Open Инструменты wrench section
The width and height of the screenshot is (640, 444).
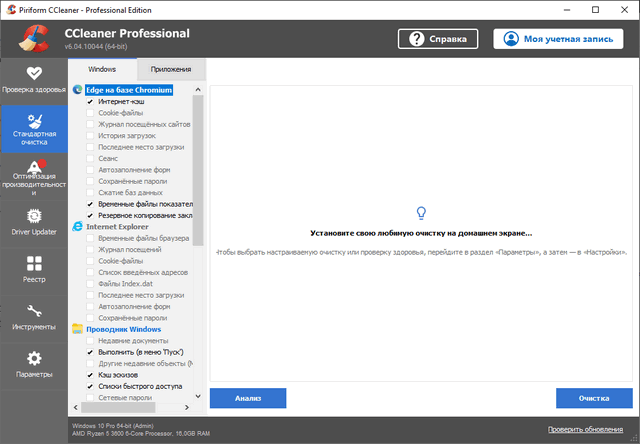34,317
